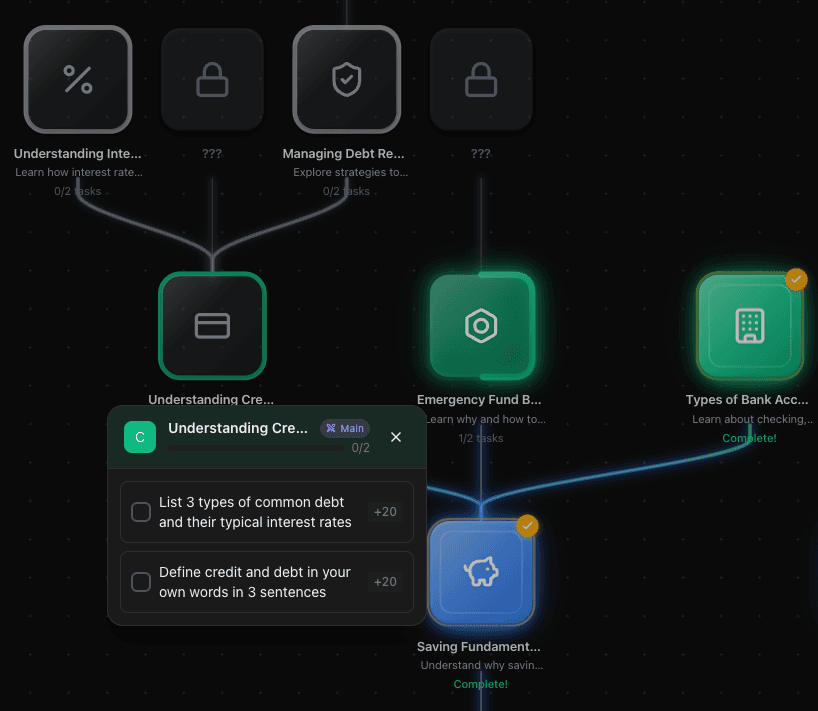Close the Understanding Credit task popup
Screen dimensions: 818x711
pyautogui.click(x=396, y=437)
